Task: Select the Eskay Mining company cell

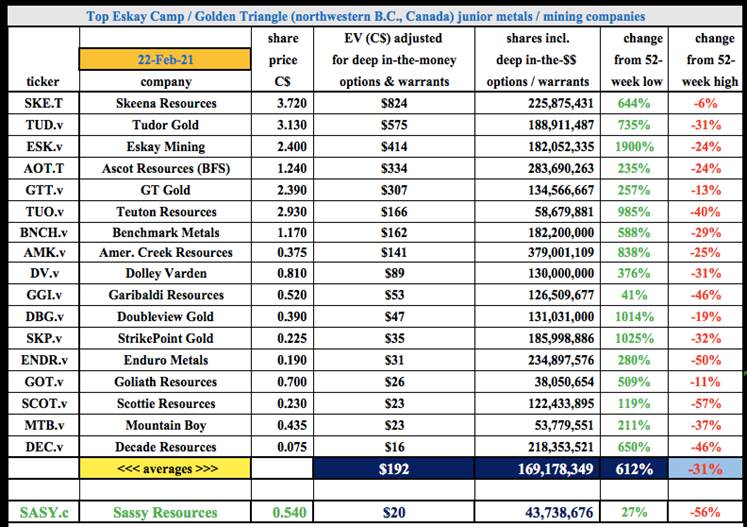Action: 165,146
